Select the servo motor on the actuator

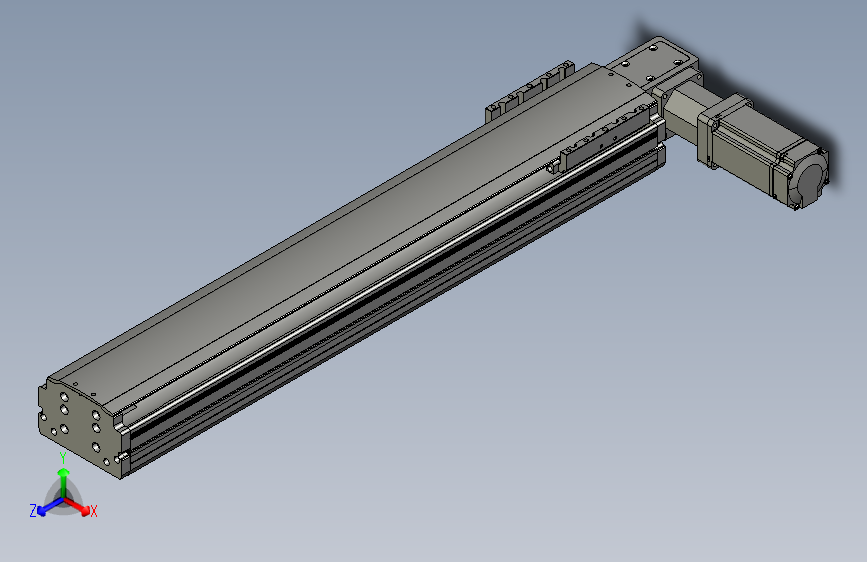pyautogui.click(x=763, y=150)
